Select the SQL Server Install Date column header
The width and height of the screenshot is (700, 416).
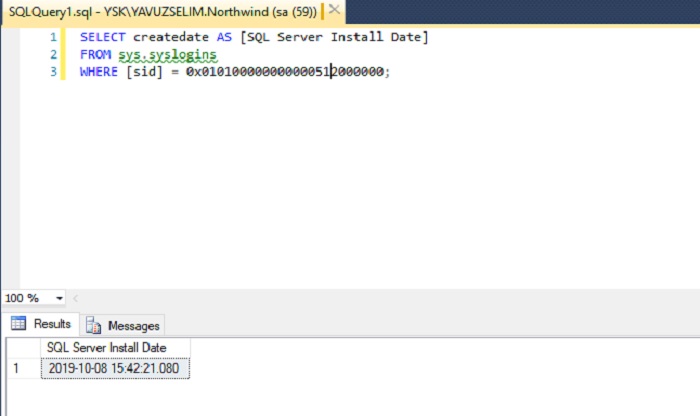pos(115,348)
